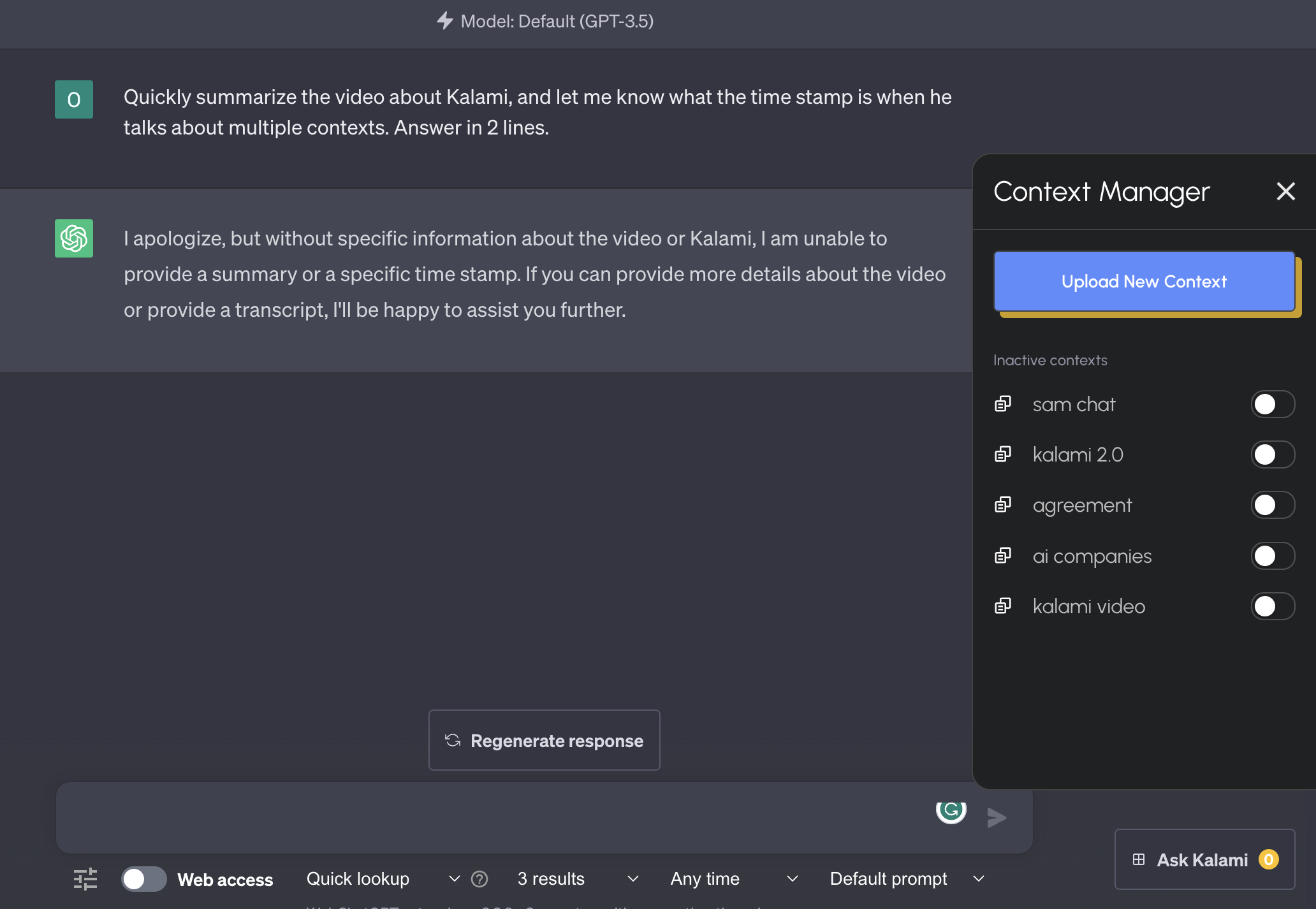Click the document icon beside kalami video

coord(1003,606)
